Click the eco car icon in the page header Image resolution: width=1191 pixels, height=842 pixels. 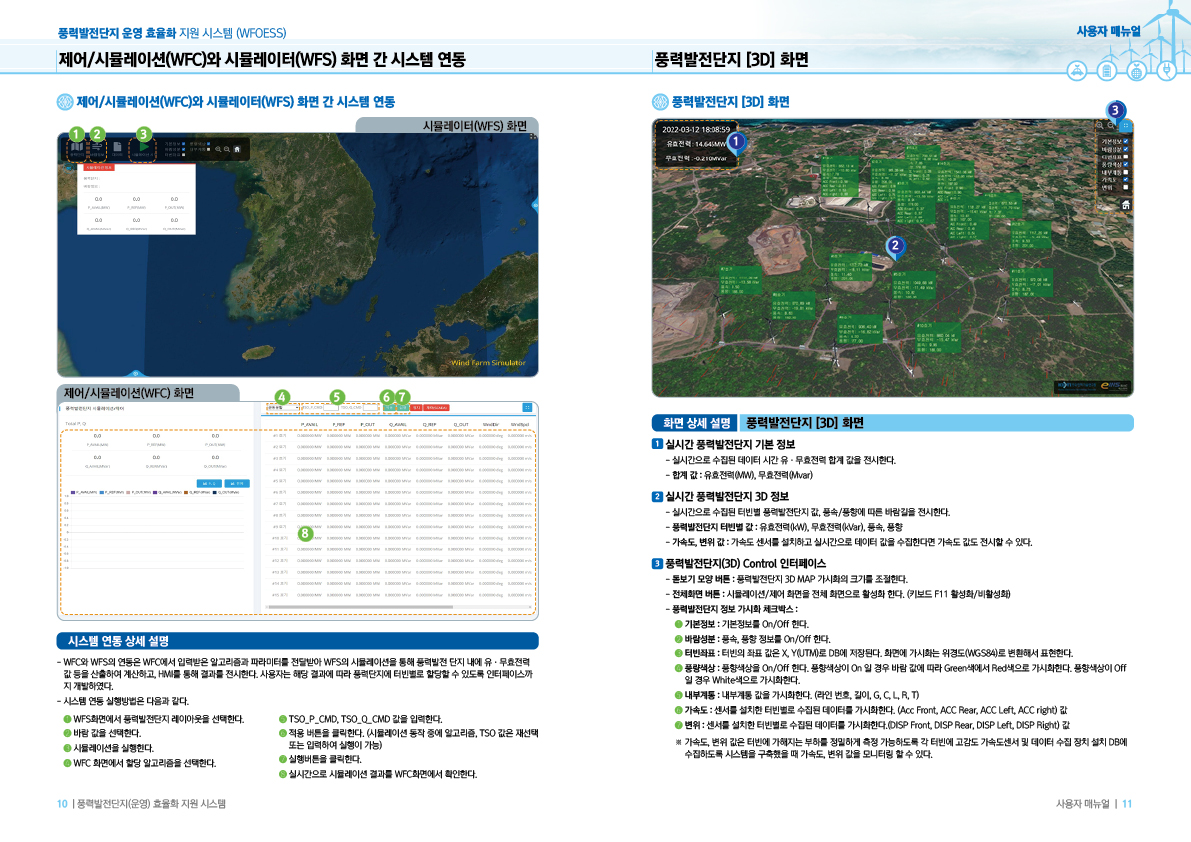(1077, 71)
